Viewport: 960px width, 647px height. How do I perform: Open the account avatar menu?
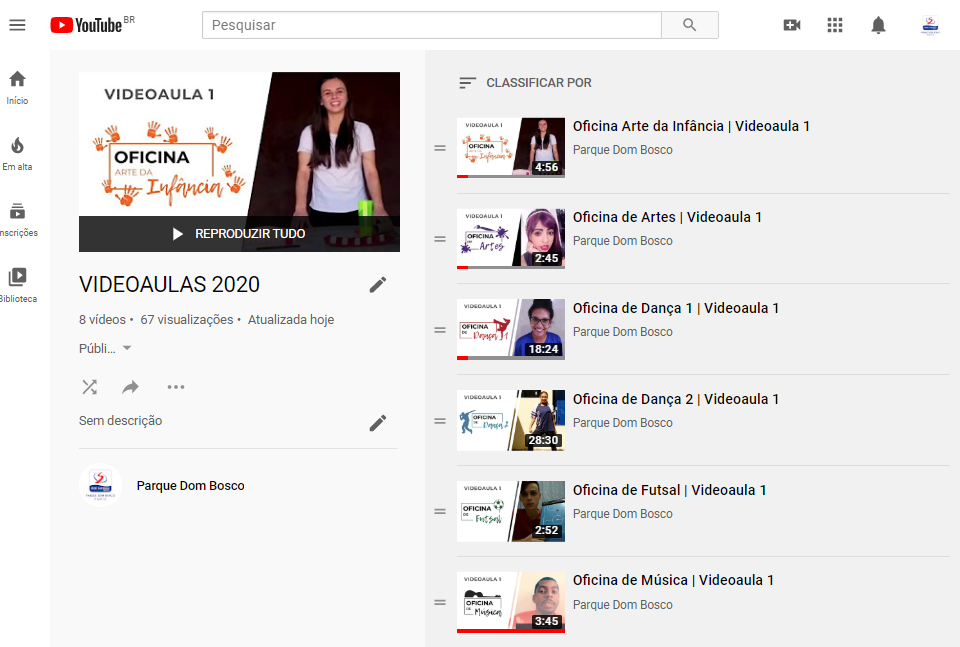930,25
